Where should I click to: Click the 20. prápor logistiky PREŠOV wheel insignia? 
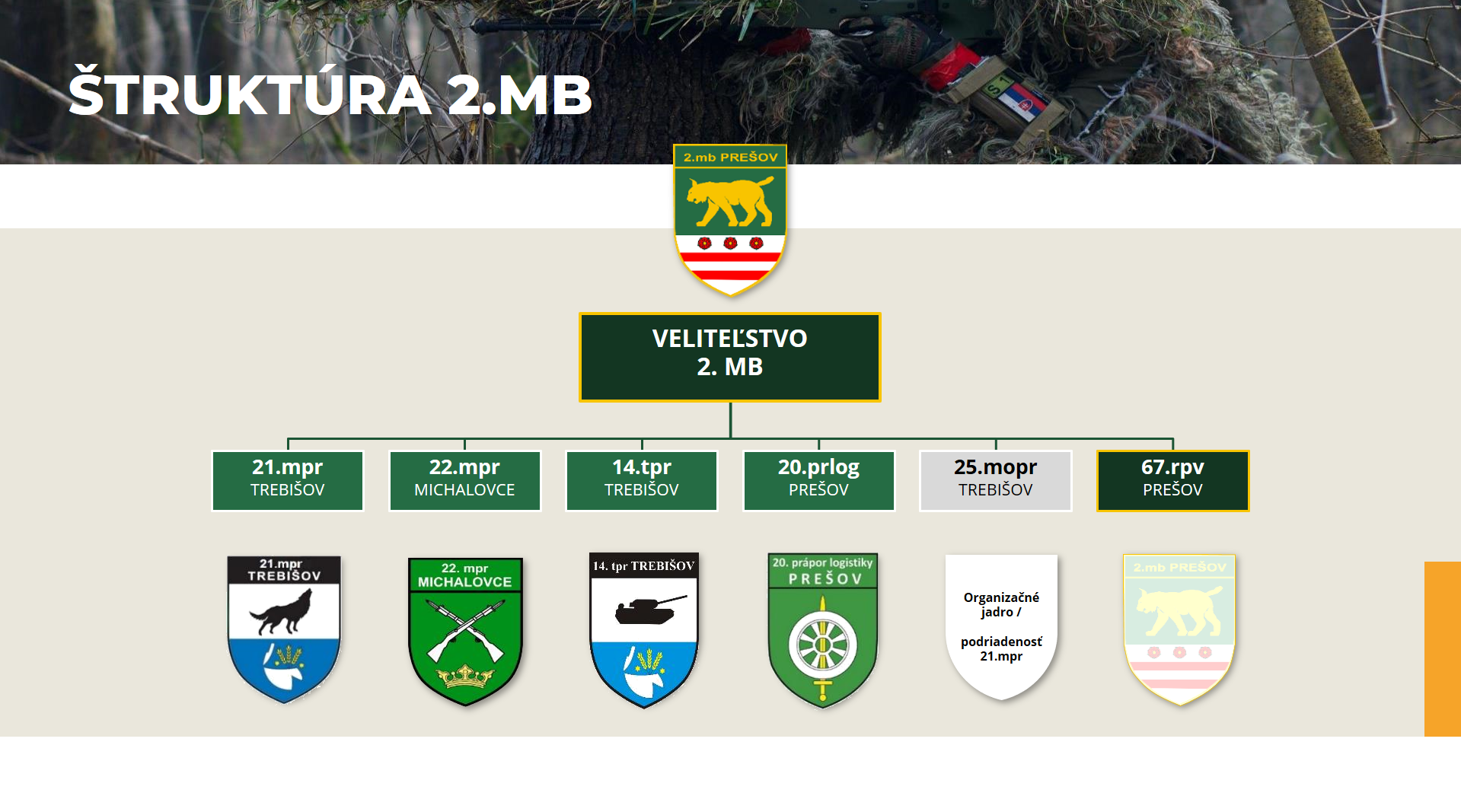coord(822,628)
